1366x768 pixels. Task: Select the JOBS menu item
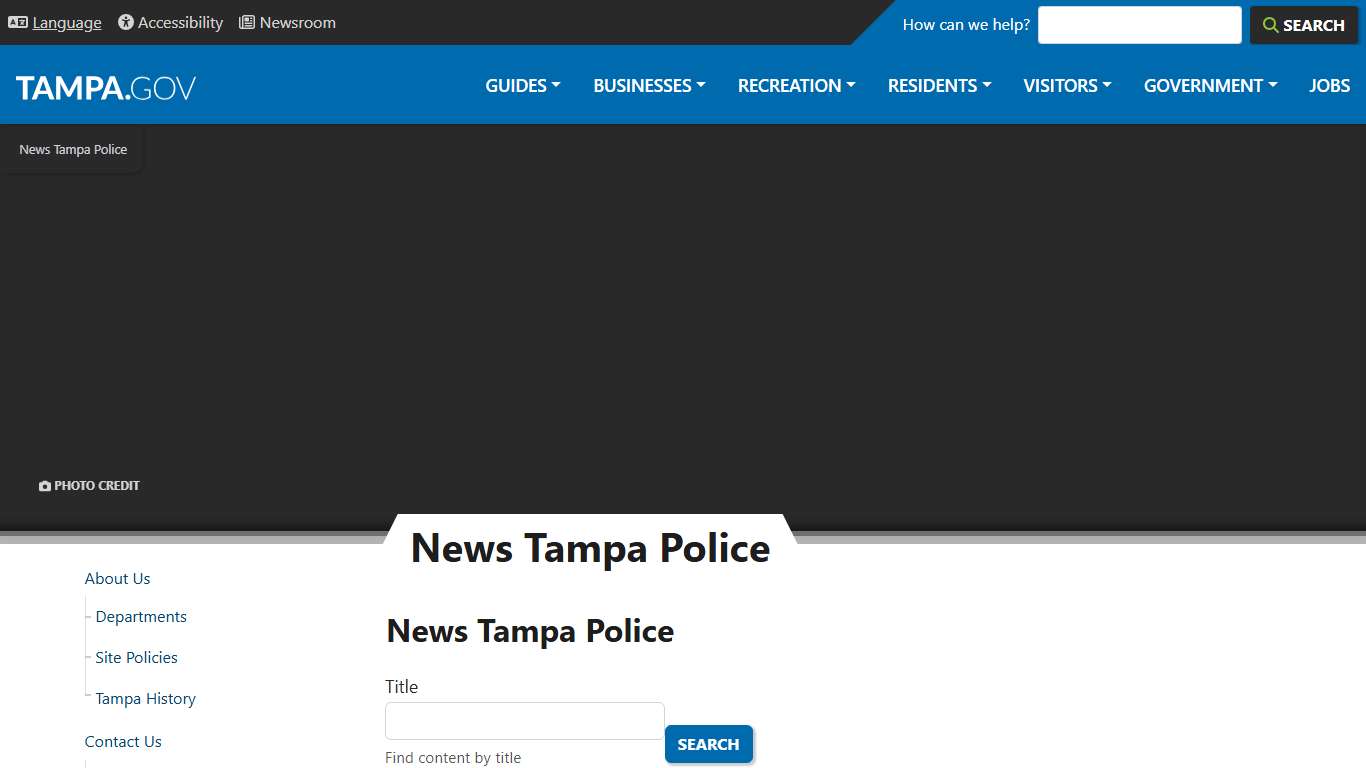coord(1329,85)
